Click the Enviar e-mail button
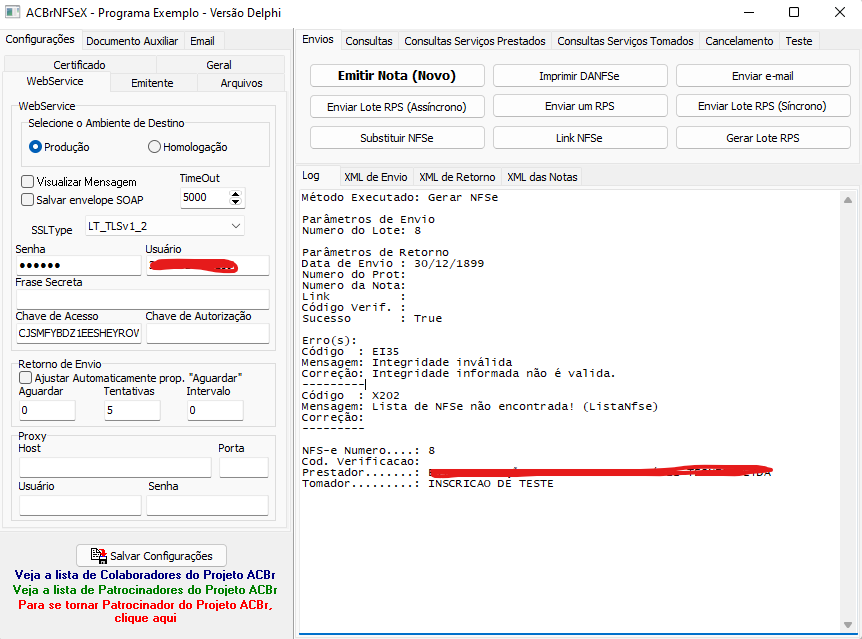This screenshot has height=639, width=862. point(763,76)
